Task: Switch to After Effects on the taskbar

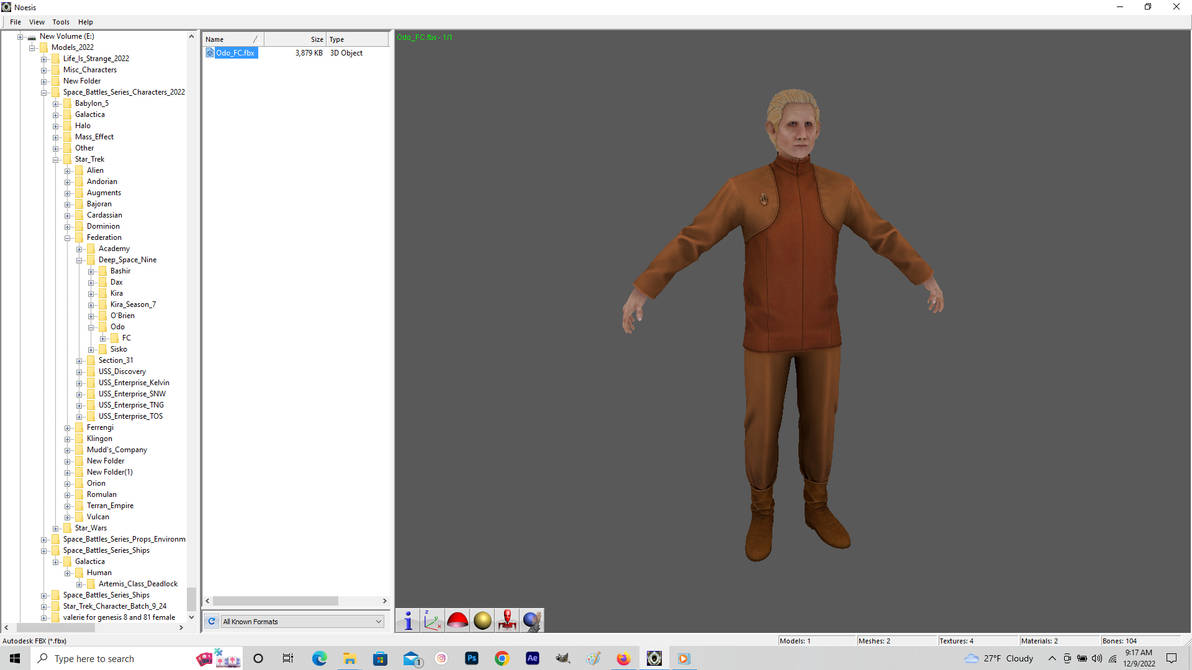Action: [532, 659]
